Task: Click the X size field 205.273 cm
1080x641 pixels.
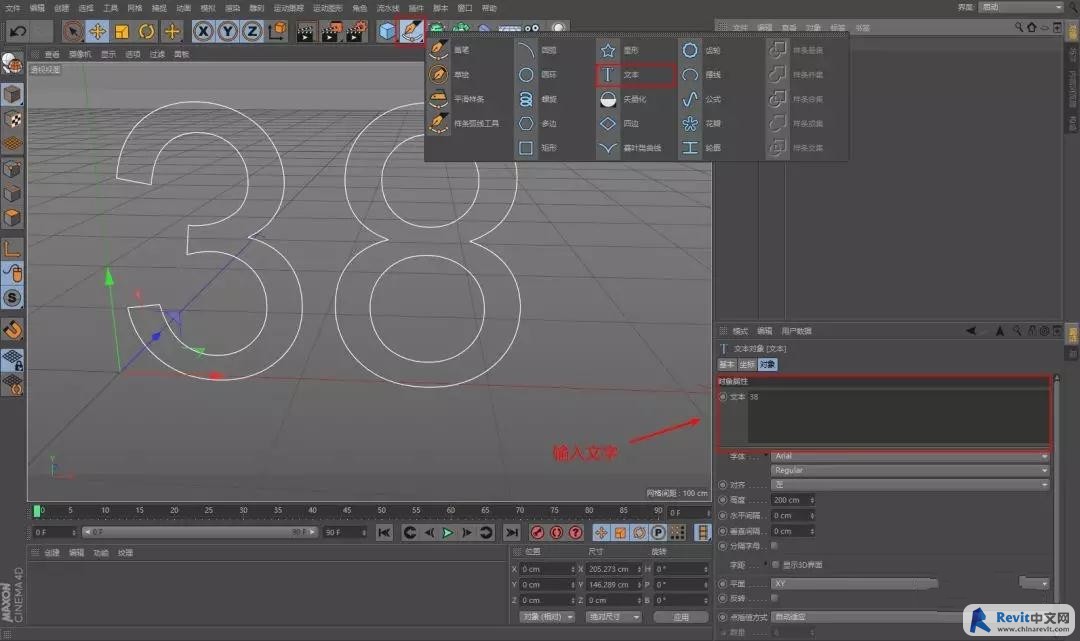Action: click(612, 569)
